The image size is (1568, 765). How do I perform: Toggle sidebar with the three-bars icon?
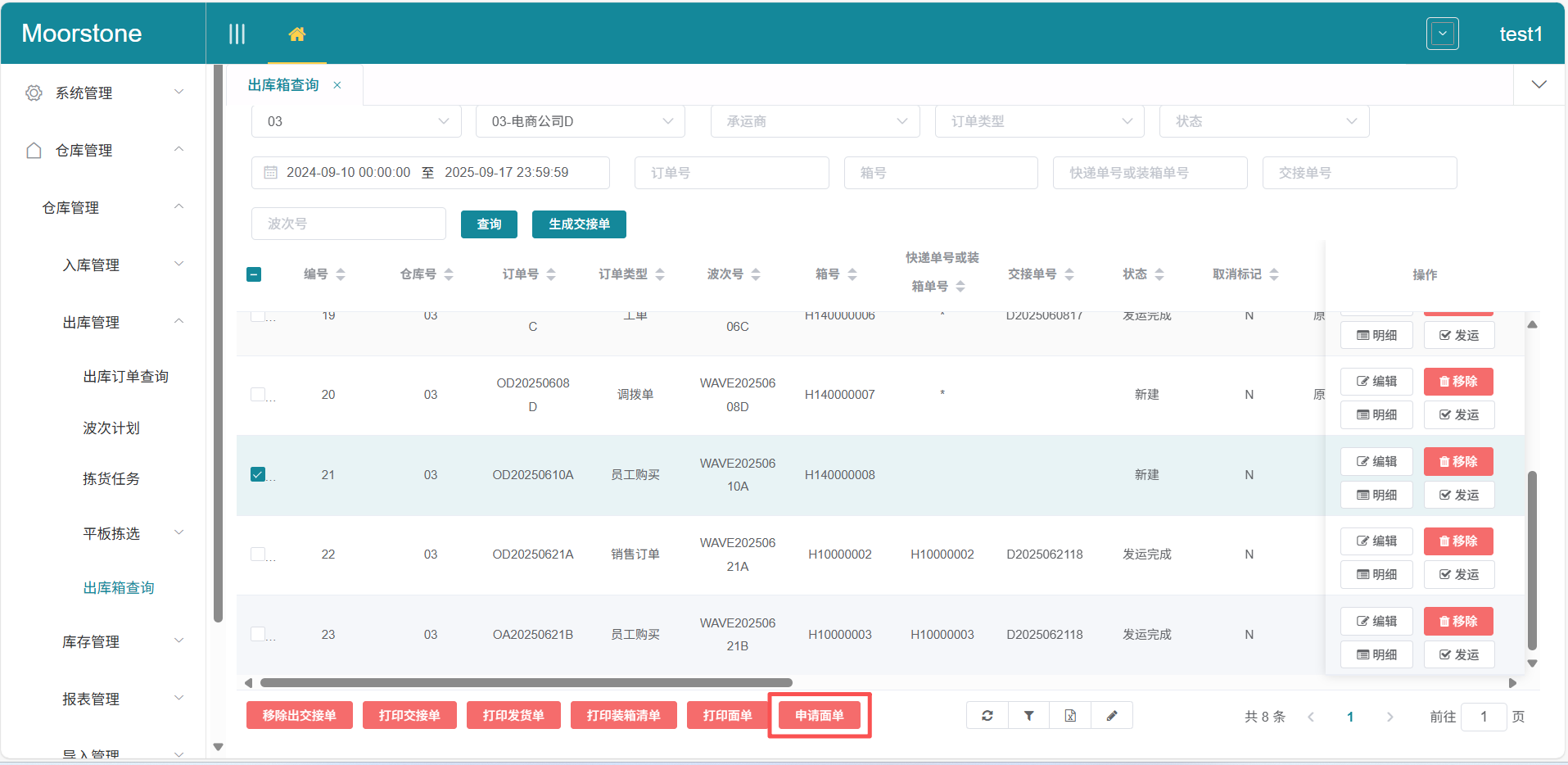pos(237,34)
